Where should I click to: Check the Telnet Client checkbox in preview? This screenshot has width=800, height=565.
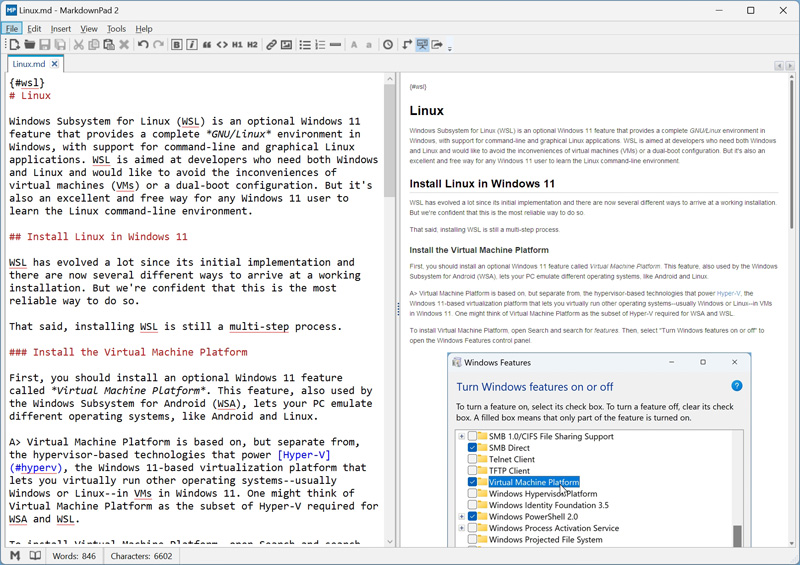tap(473, 459)
